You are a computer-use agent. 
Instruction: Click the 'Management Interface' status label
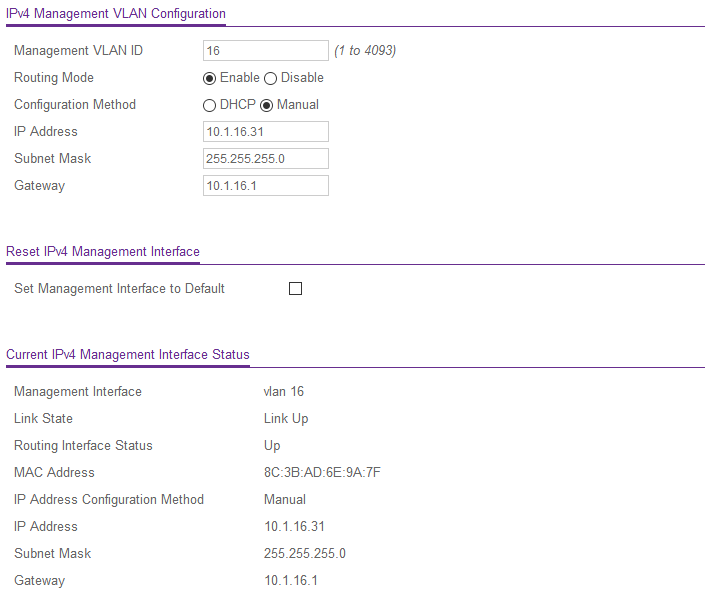click(78, 391)
